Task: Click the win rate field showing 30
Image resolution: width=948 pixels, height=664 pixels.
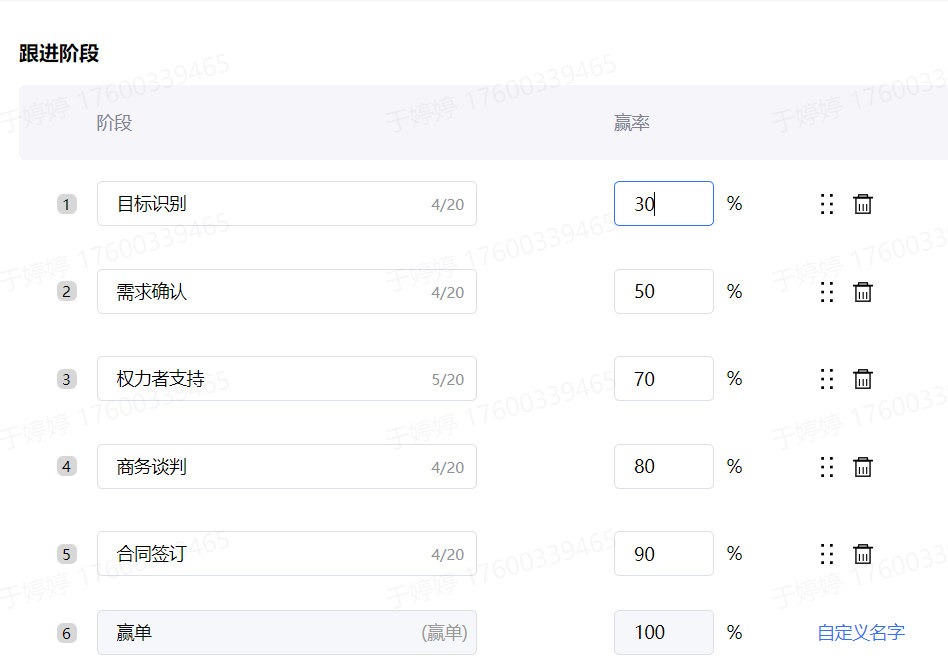Action: point(663,204)
